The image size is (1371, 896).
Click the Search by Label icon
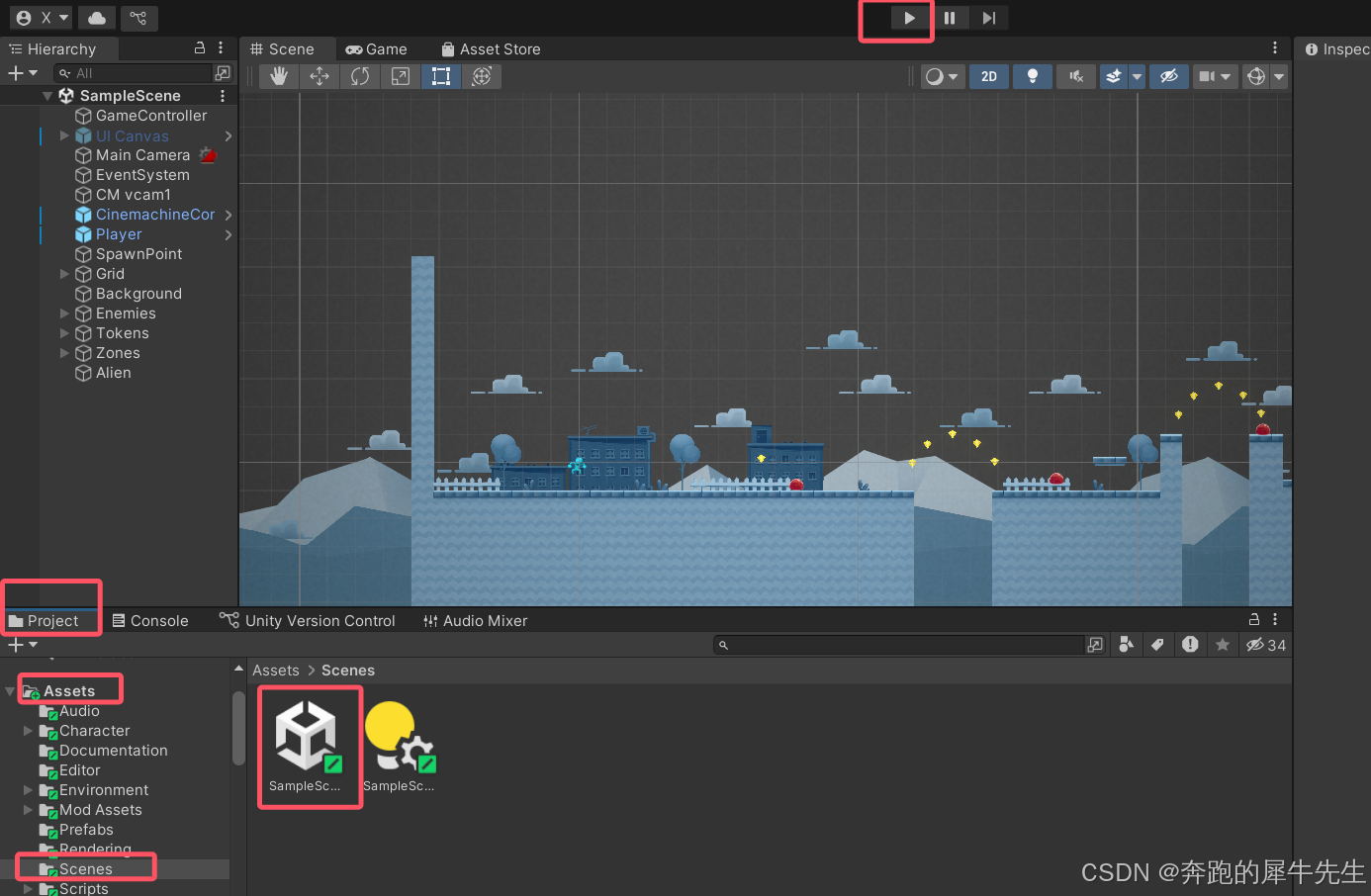point(1157,645)
